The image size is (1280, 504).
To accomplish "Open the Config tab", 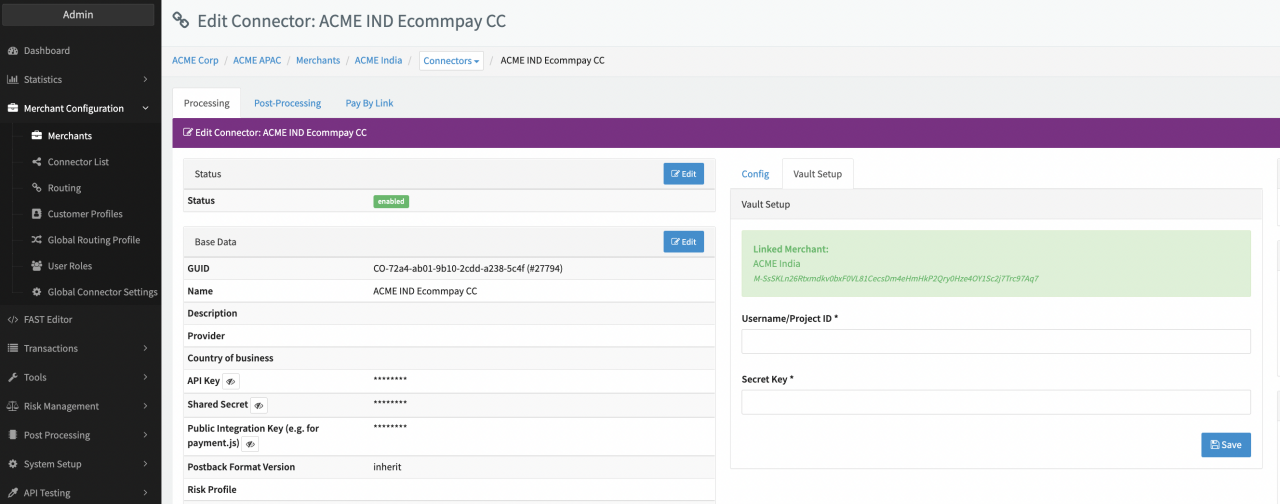I will (x=755, y=174).
